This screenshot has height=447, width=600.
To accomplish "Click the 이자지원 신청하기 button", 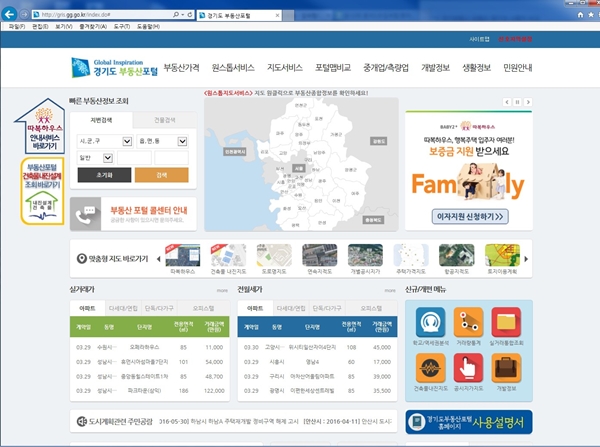I will coord(470,217).
